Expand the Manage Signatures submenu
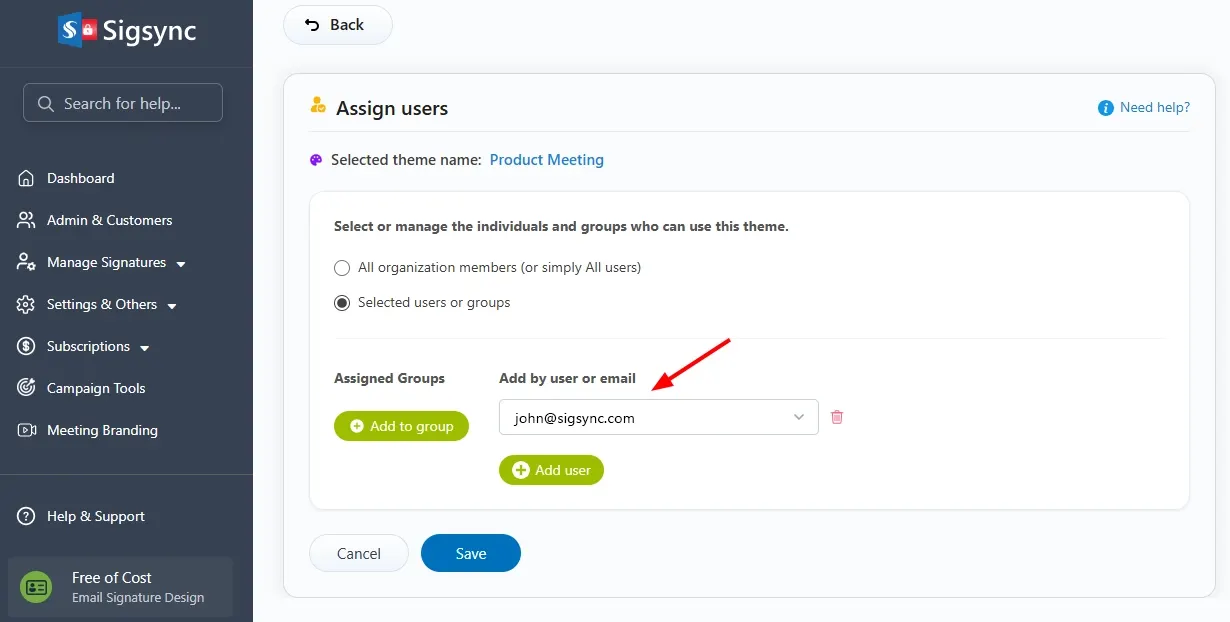 [181, 264]
